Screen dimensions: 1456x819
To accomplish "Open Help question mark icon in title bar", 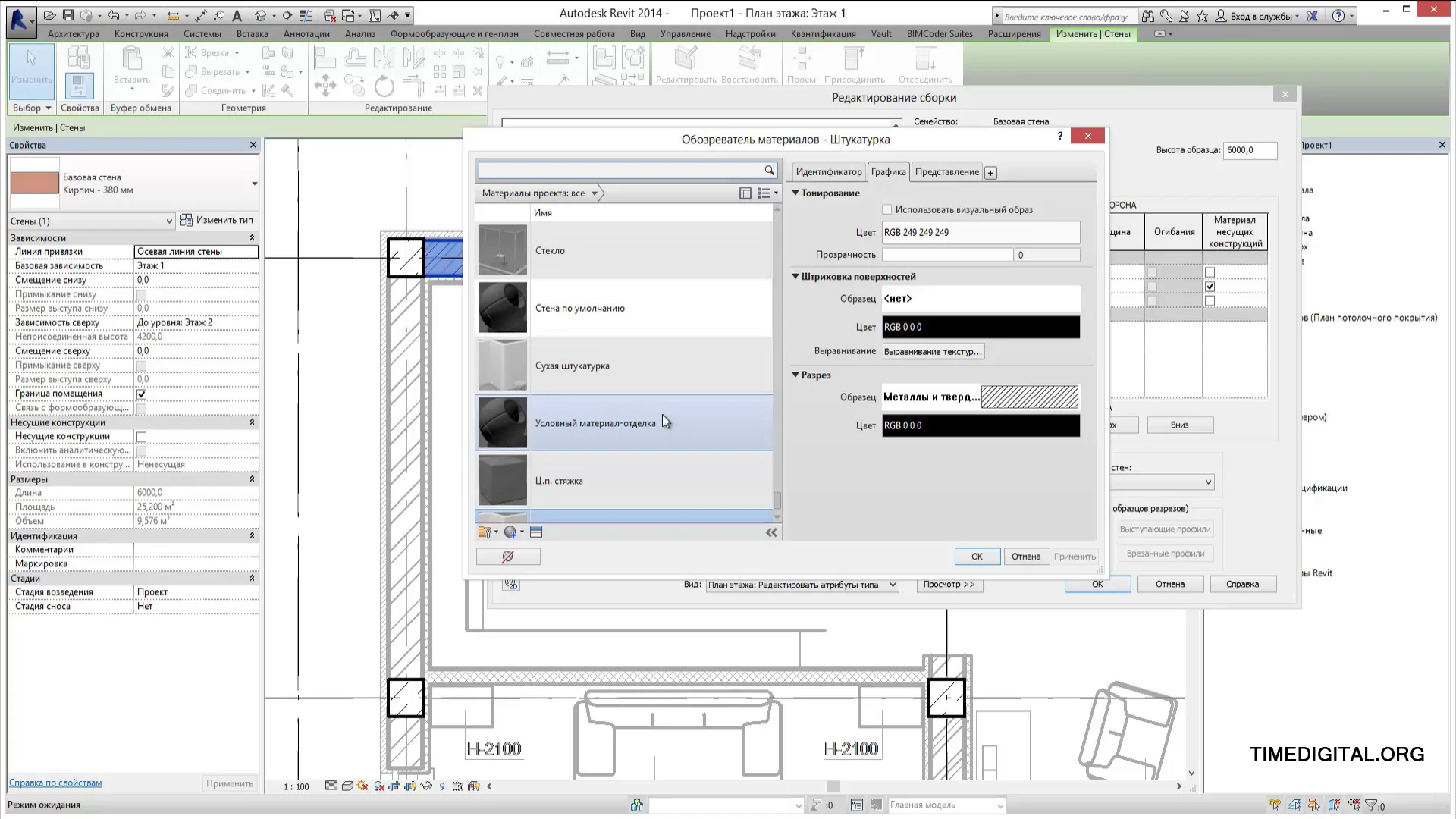I will 1338,15.
